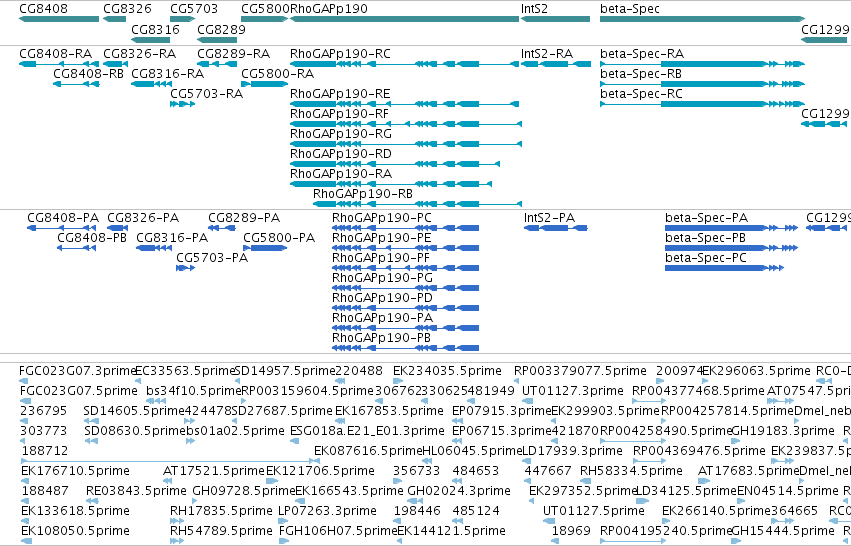Select the CG5800-RA transcript label
Screen dimensions: 851x546
point(277,74)
